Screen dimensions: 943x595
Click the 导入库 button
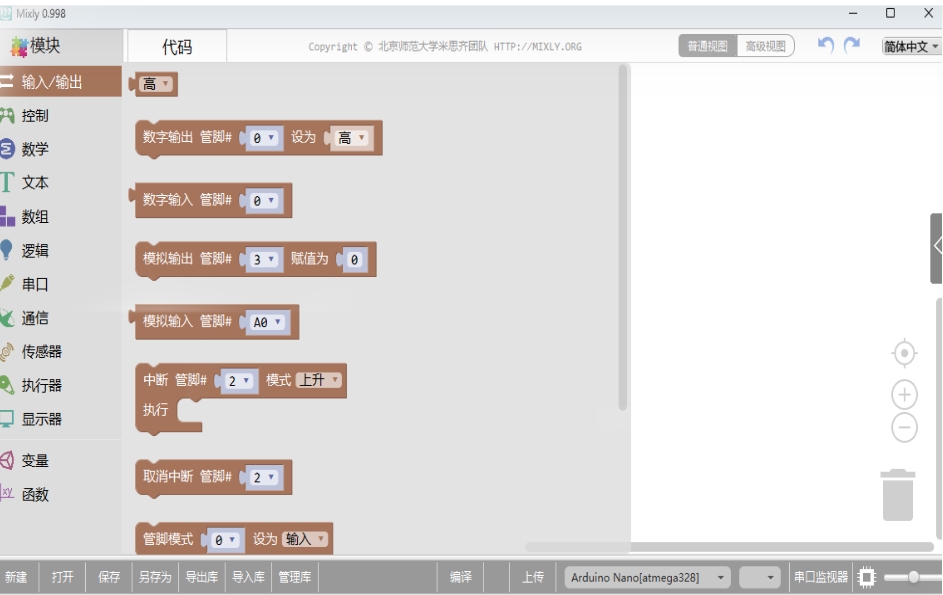pos(248,577)
